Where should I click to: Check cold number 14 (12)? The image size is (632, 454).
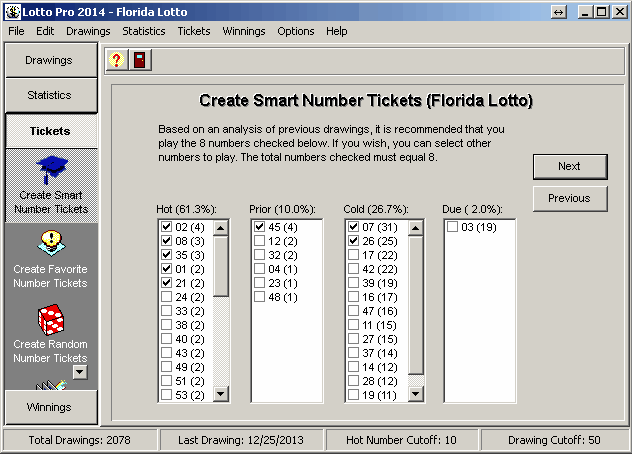pyautogui.click(x=353, y=367)
